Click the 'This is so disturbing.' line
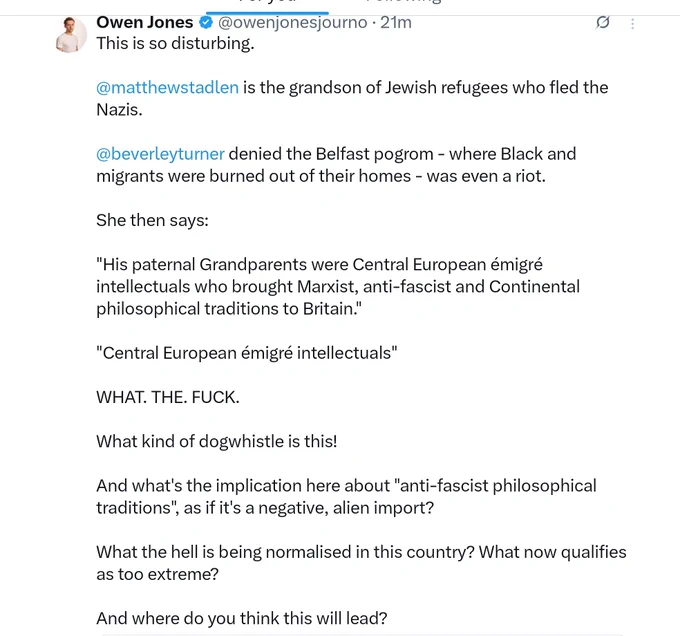 point(175,43)
